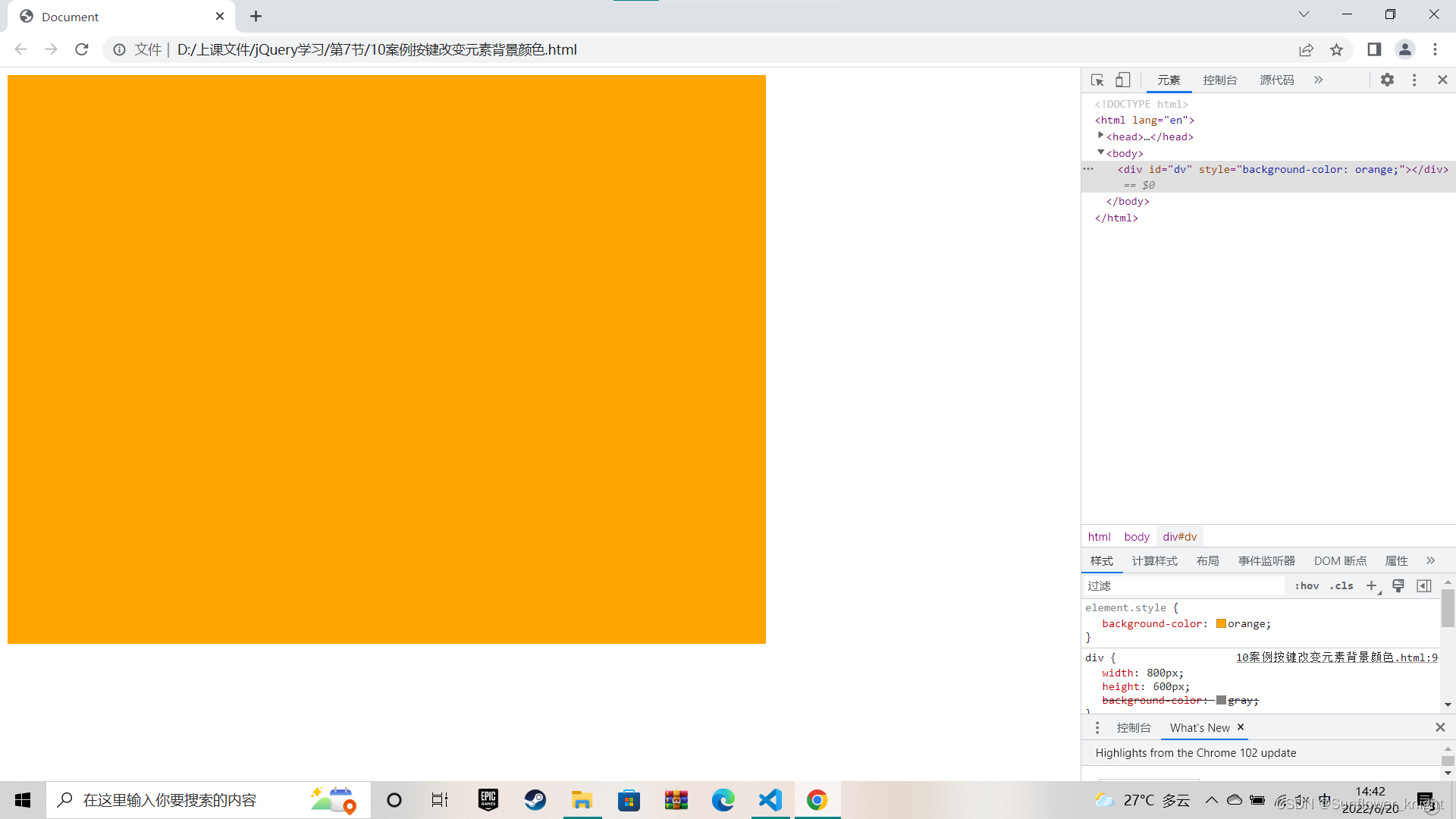Reload the page
Viewport: 1456px width, 819px height.
(x=82, y=50)
